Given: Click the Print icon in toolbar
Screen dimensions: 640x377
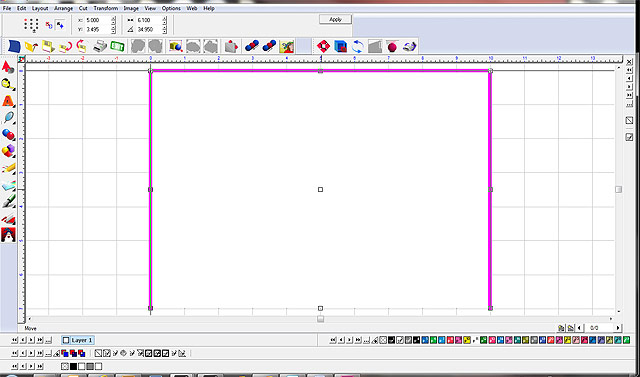Looking at the screenshot, I should pyautogui.click(x=100, y=46).
